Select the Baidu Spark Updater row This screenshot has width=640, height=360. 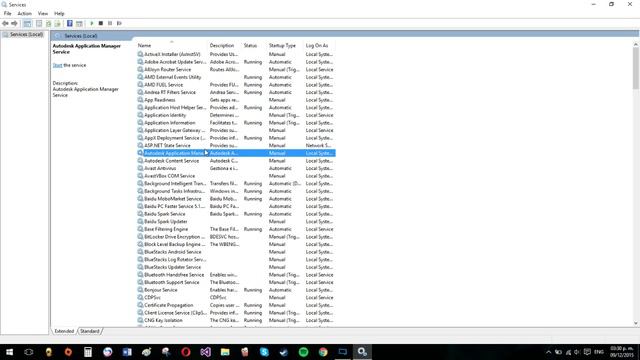click(236, 222)
